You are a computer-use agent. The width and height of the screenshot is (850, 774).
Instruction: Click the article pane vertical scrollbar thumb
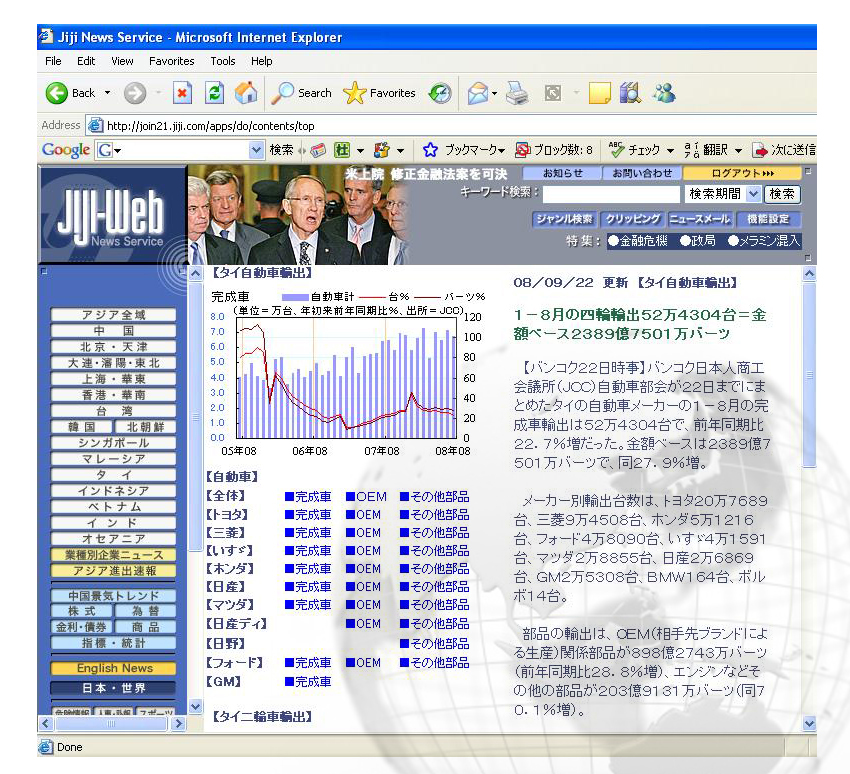[x=809, y=374]
